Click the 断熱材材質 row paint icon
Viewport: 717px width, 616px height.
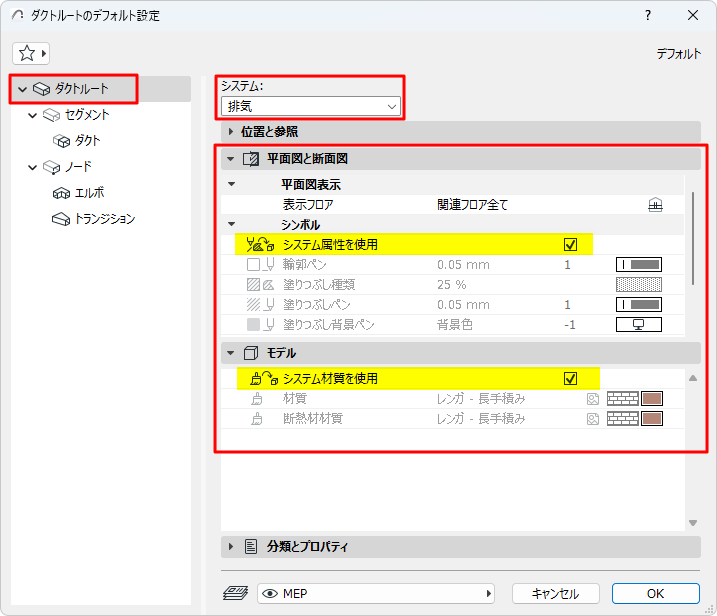tap(257, 419)
